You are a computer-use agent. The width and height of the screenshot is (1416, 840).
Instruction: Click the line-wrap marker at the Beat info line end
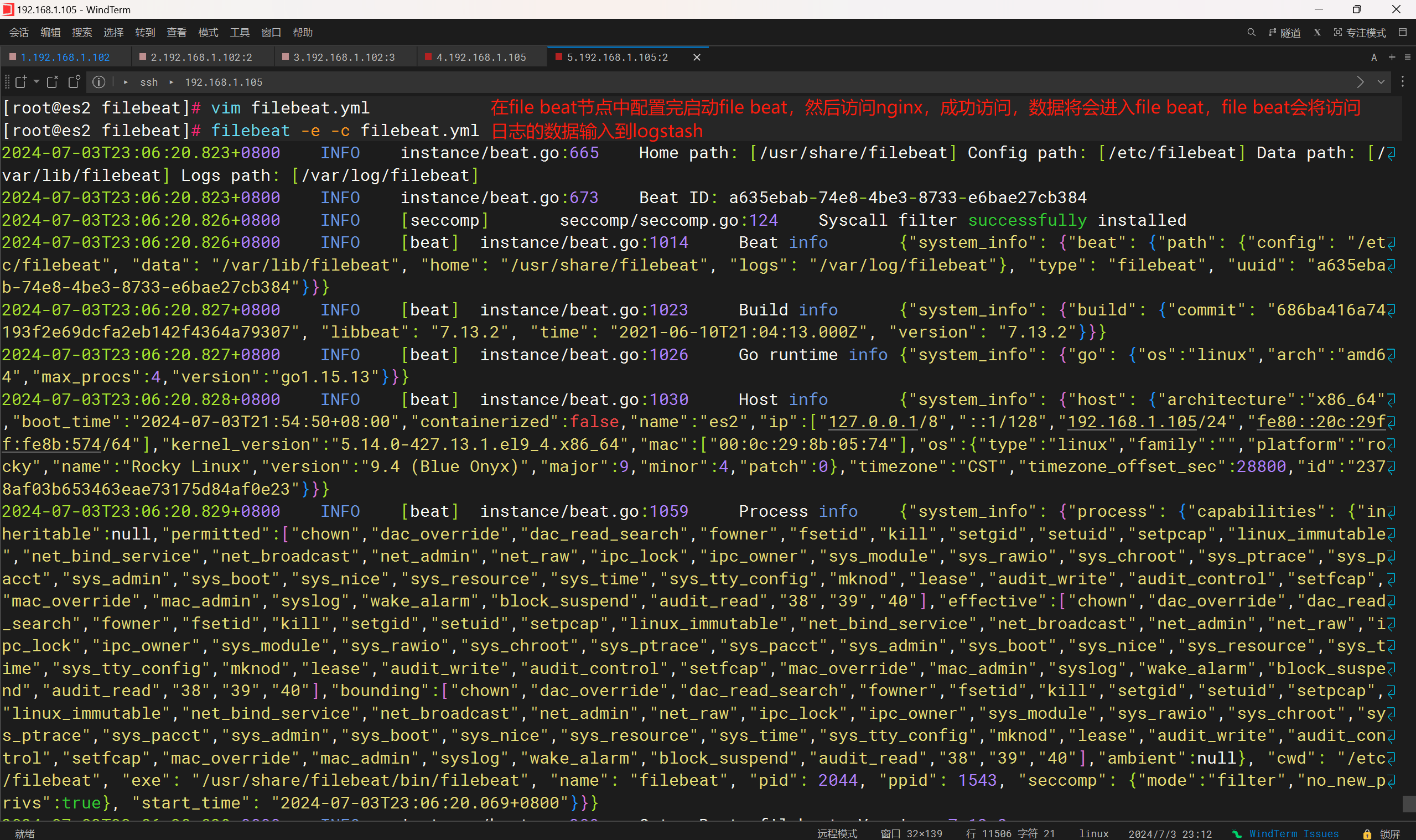(1391, 243)
